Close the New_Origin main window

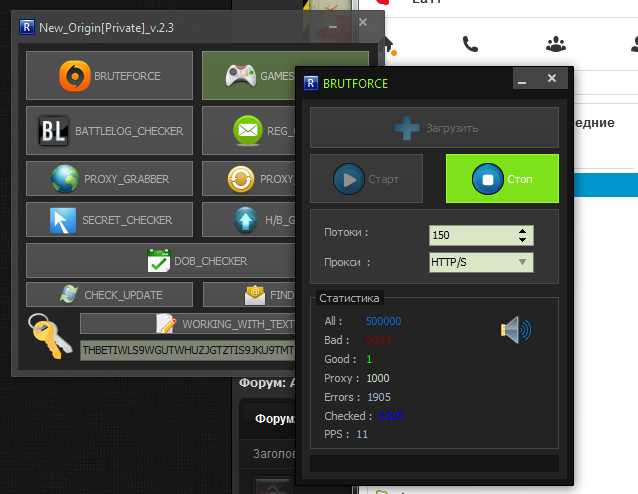point(363,22)
